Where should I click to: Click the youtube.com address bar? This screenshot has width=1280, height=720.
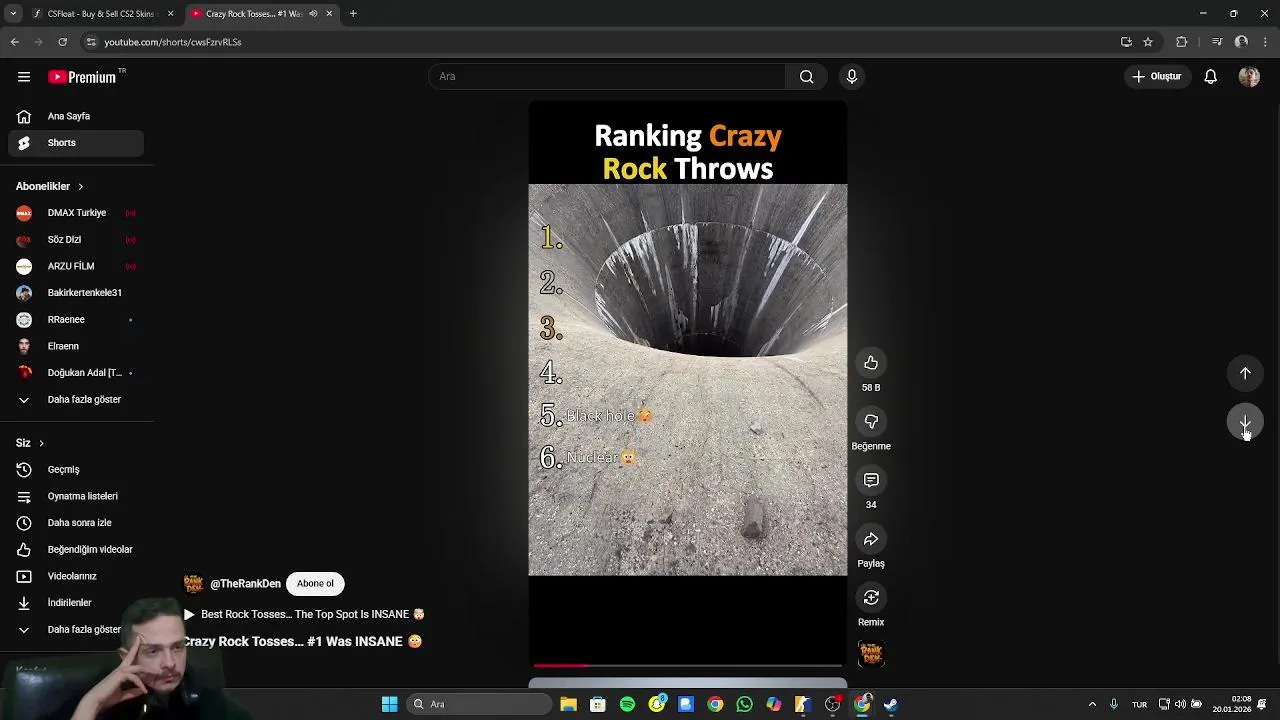click(600, 42)
